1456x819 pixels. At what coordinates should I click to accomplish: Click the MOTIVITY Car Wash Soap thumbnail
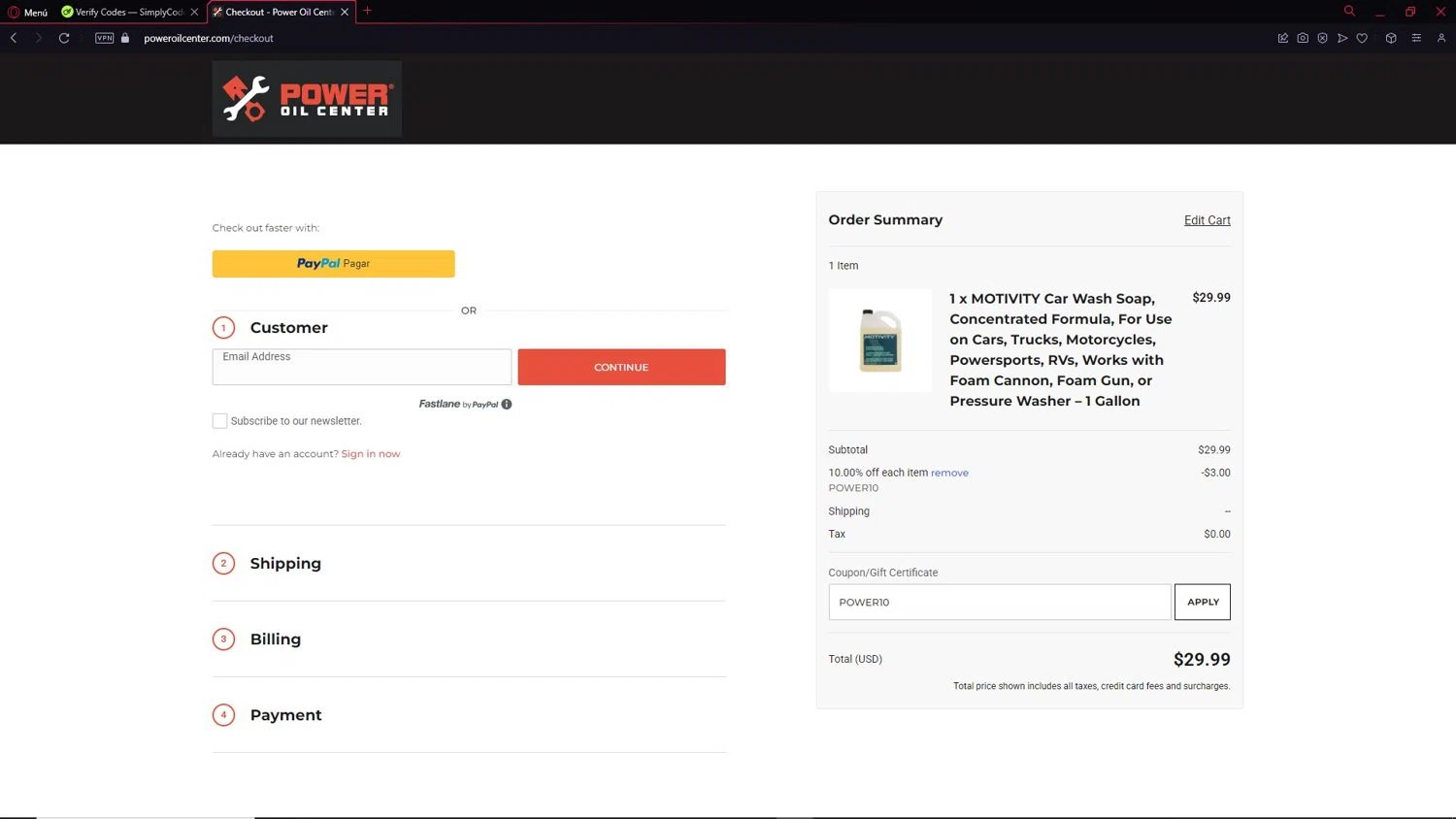coord(880,340)
